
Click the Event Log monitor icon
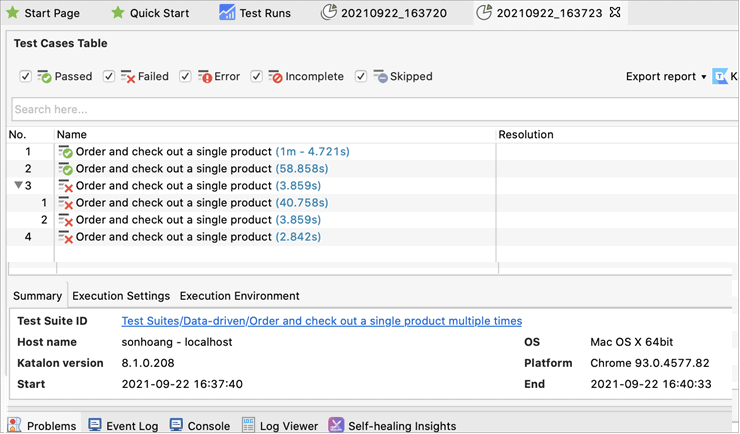[x=95, y=424]
